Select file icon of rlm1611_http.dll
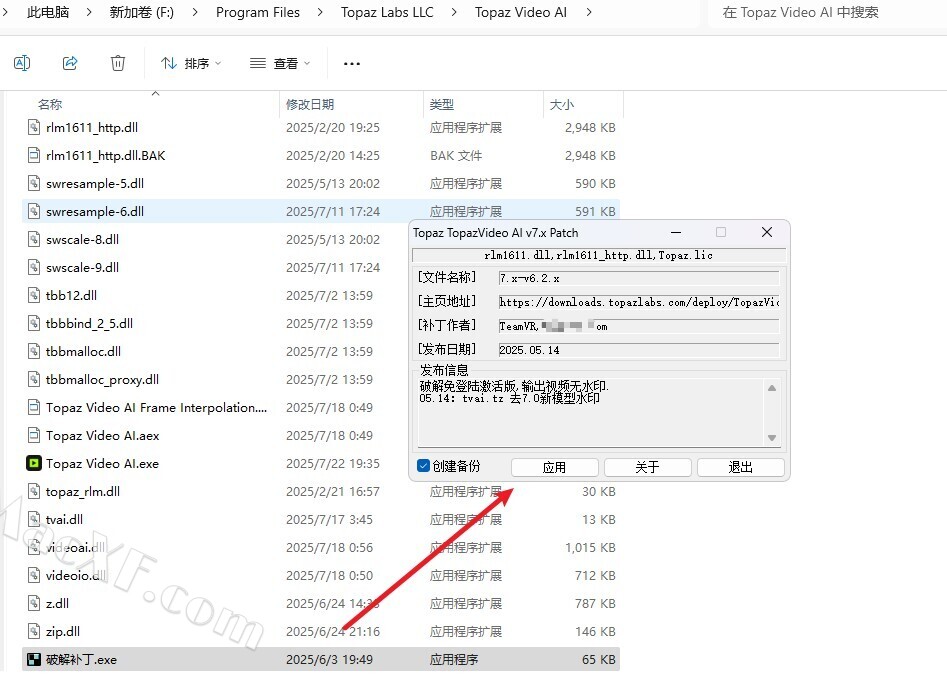This screenshot has width=947, height=688. (x=34, y=127)
